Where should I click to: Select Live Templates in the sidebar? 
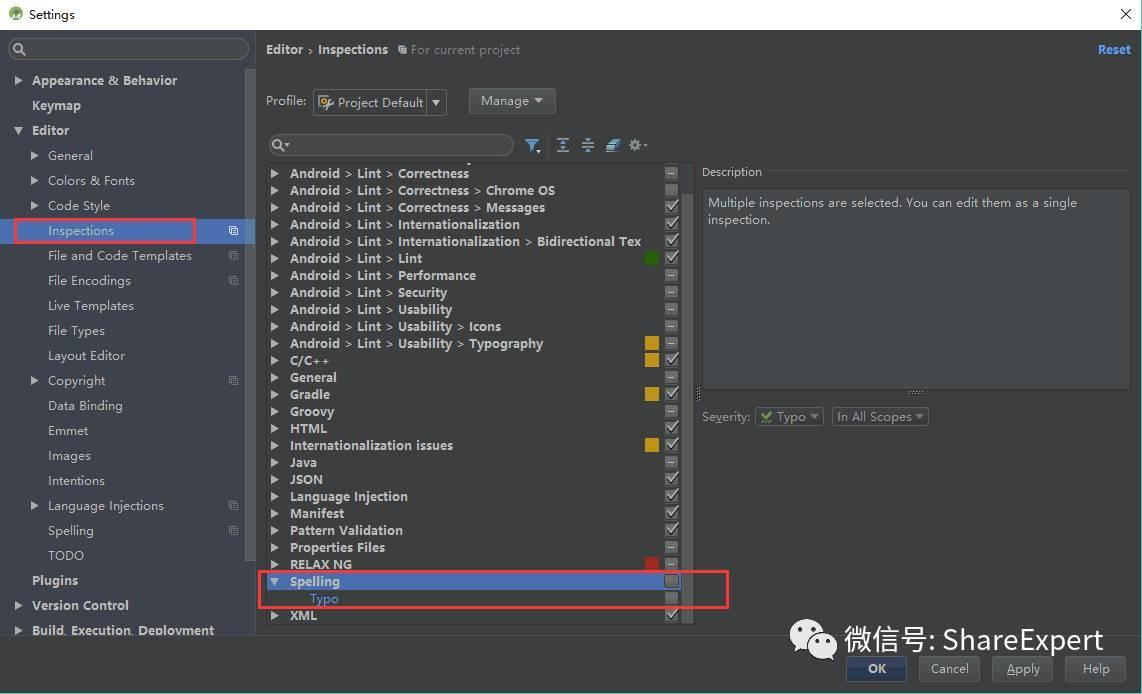coord(90,306)
